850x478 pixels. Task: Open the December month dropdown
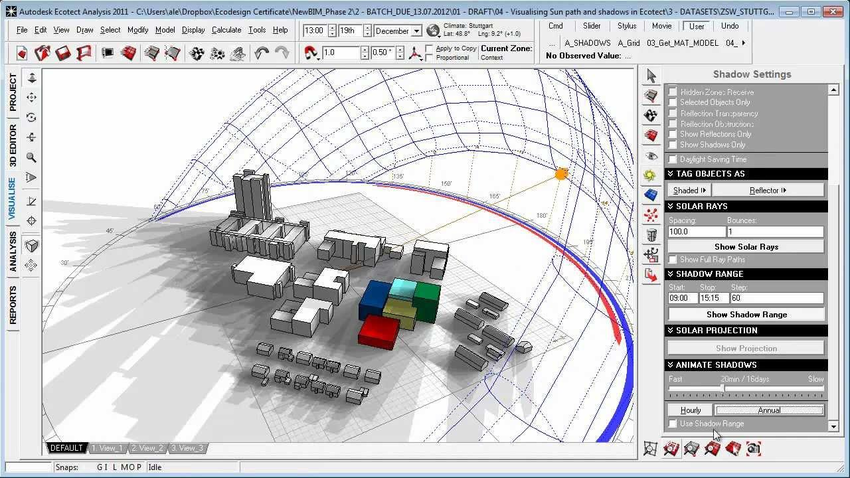[x=397, y=31]
